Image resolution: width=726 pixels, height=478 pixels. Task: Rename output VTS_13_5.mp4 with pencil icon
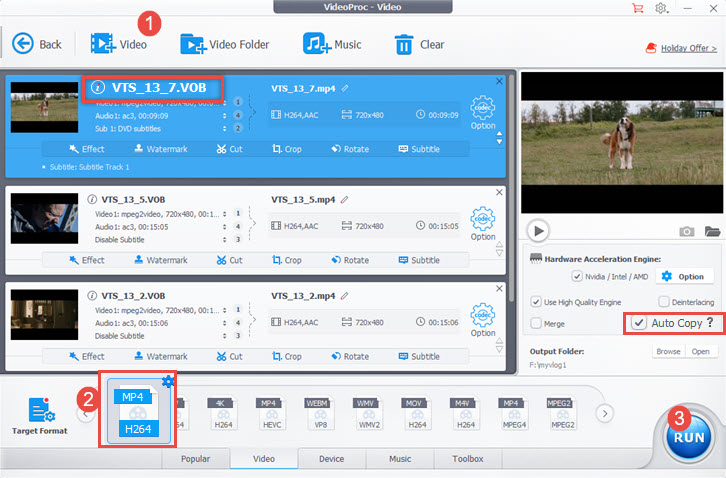tap(344, 200)
